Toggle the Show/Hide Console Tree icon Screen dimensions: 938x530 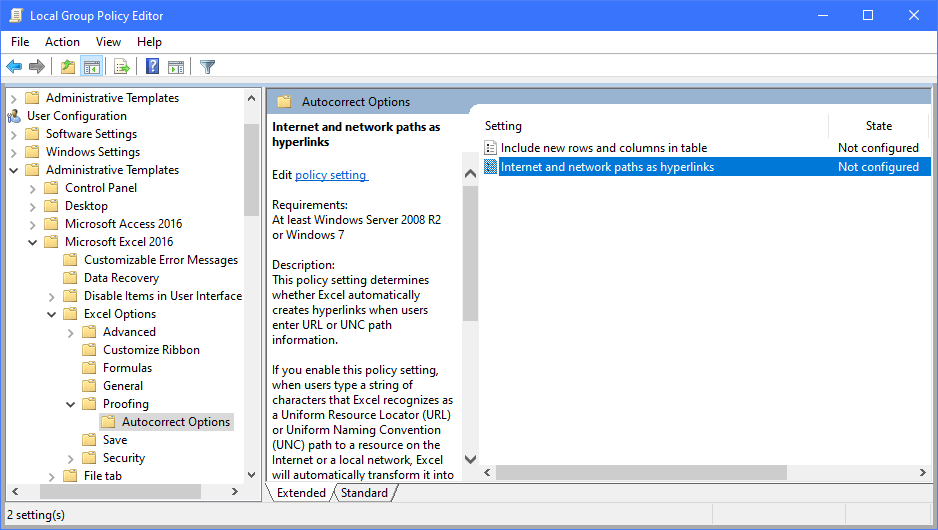92,66
